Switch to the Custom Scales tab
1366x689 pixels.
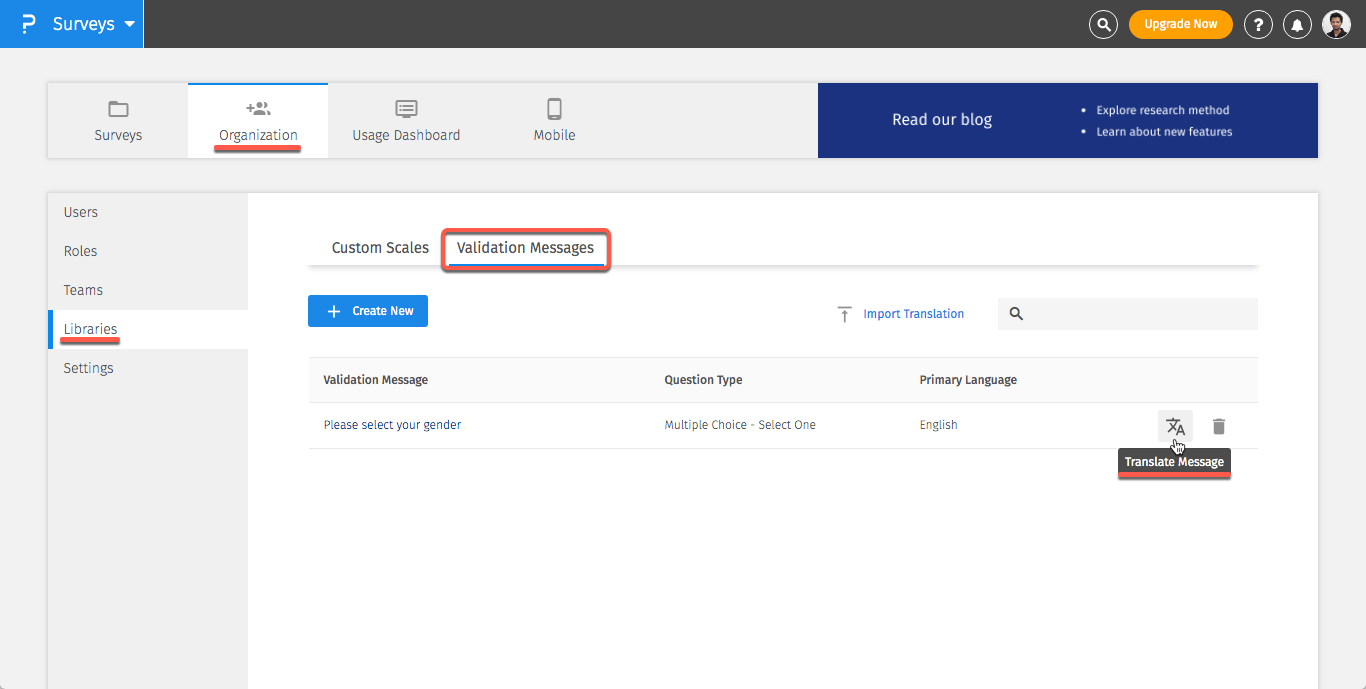pos(380,248)
